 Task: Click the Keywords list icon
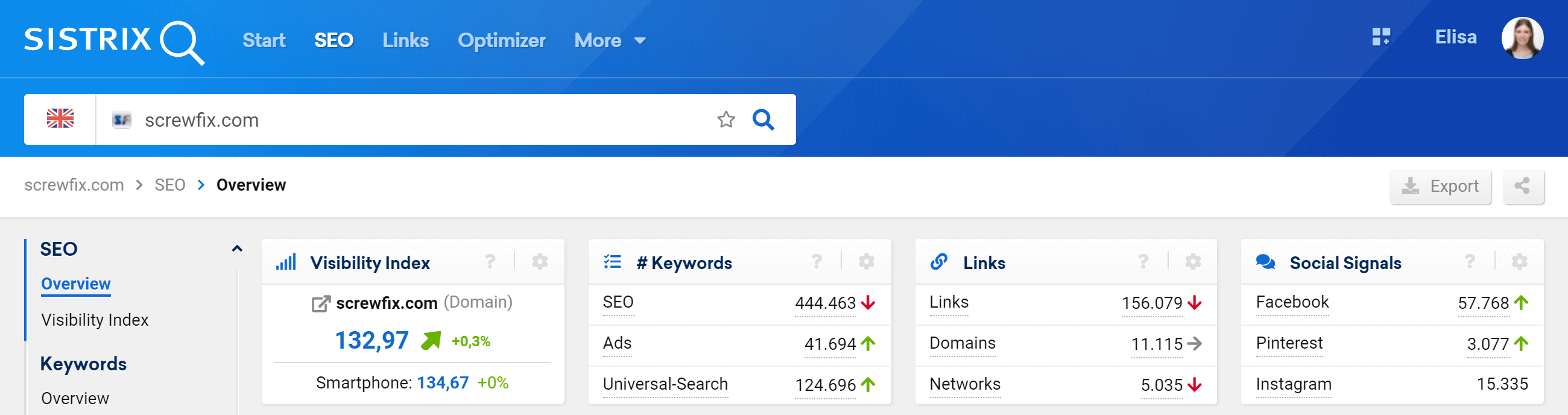(612, 262)
